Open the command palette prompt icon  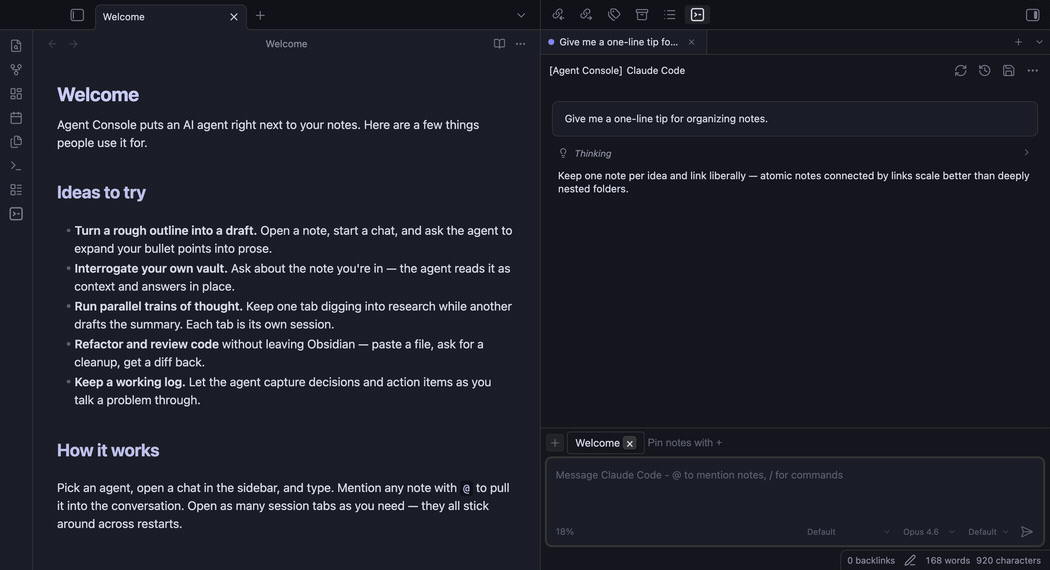16,165
